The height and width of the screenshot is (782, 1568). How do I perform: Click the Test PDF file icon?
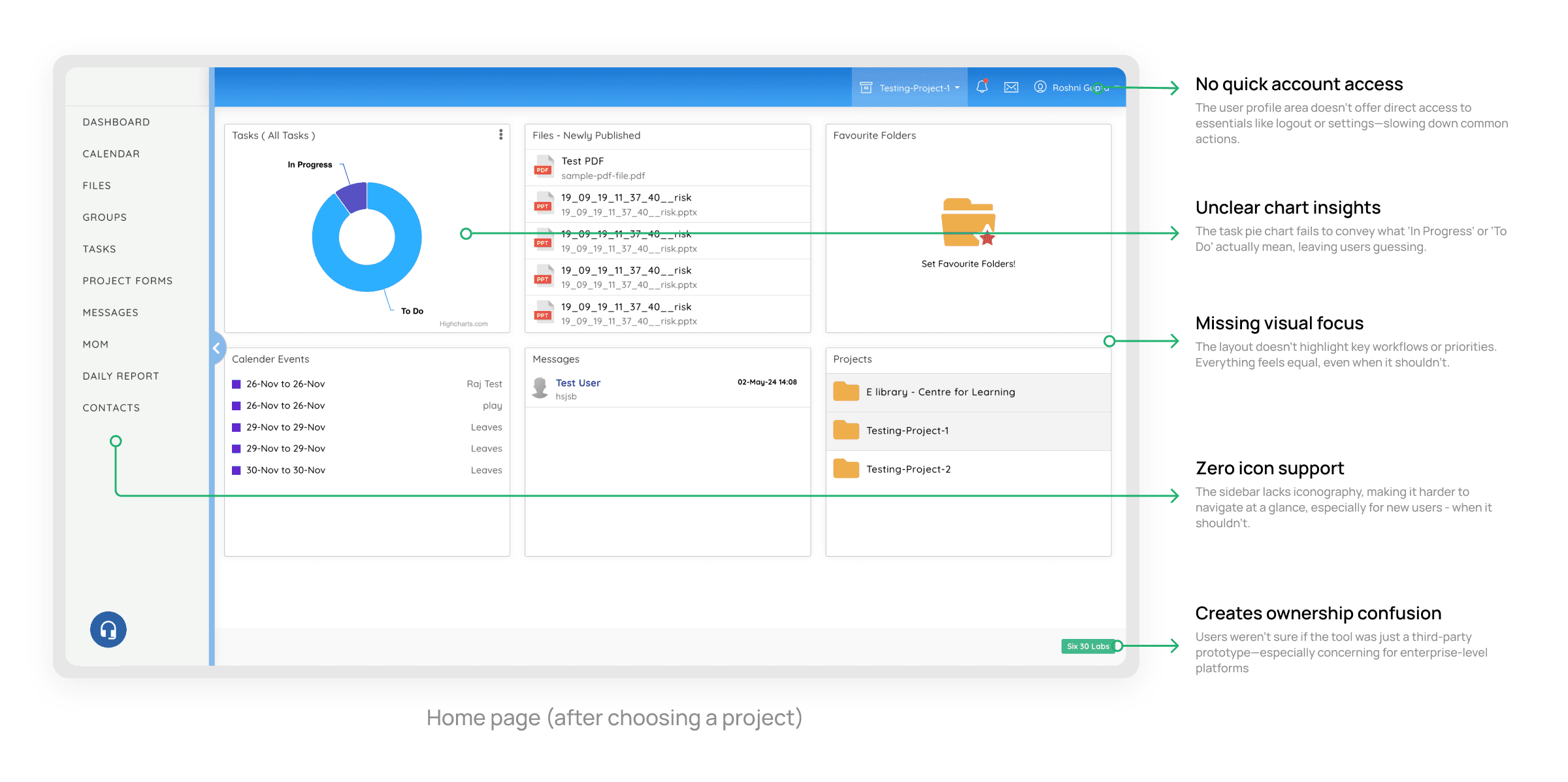(544, 167)
